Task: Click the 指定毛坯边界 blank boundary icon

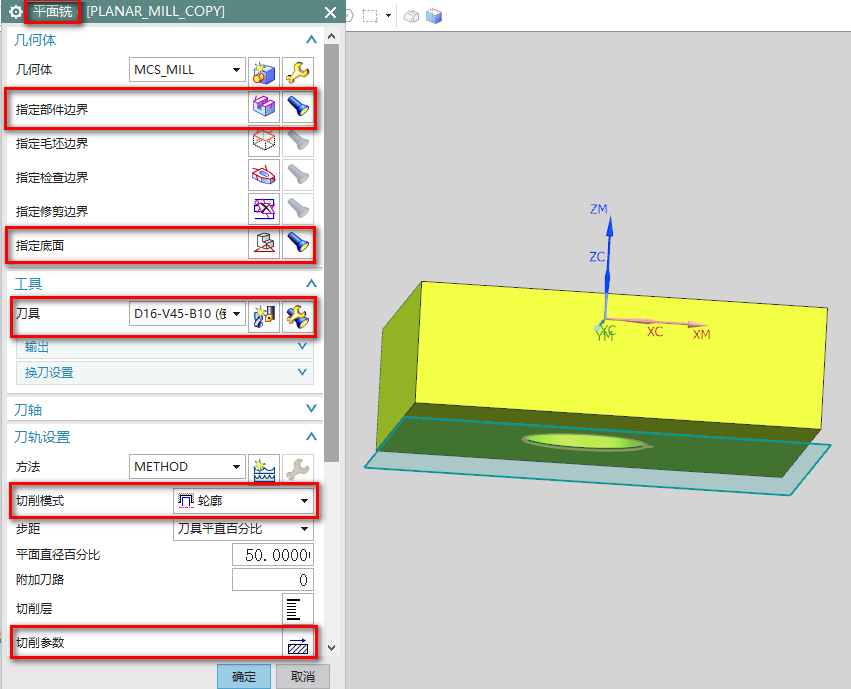Action: tap(264, 142)
